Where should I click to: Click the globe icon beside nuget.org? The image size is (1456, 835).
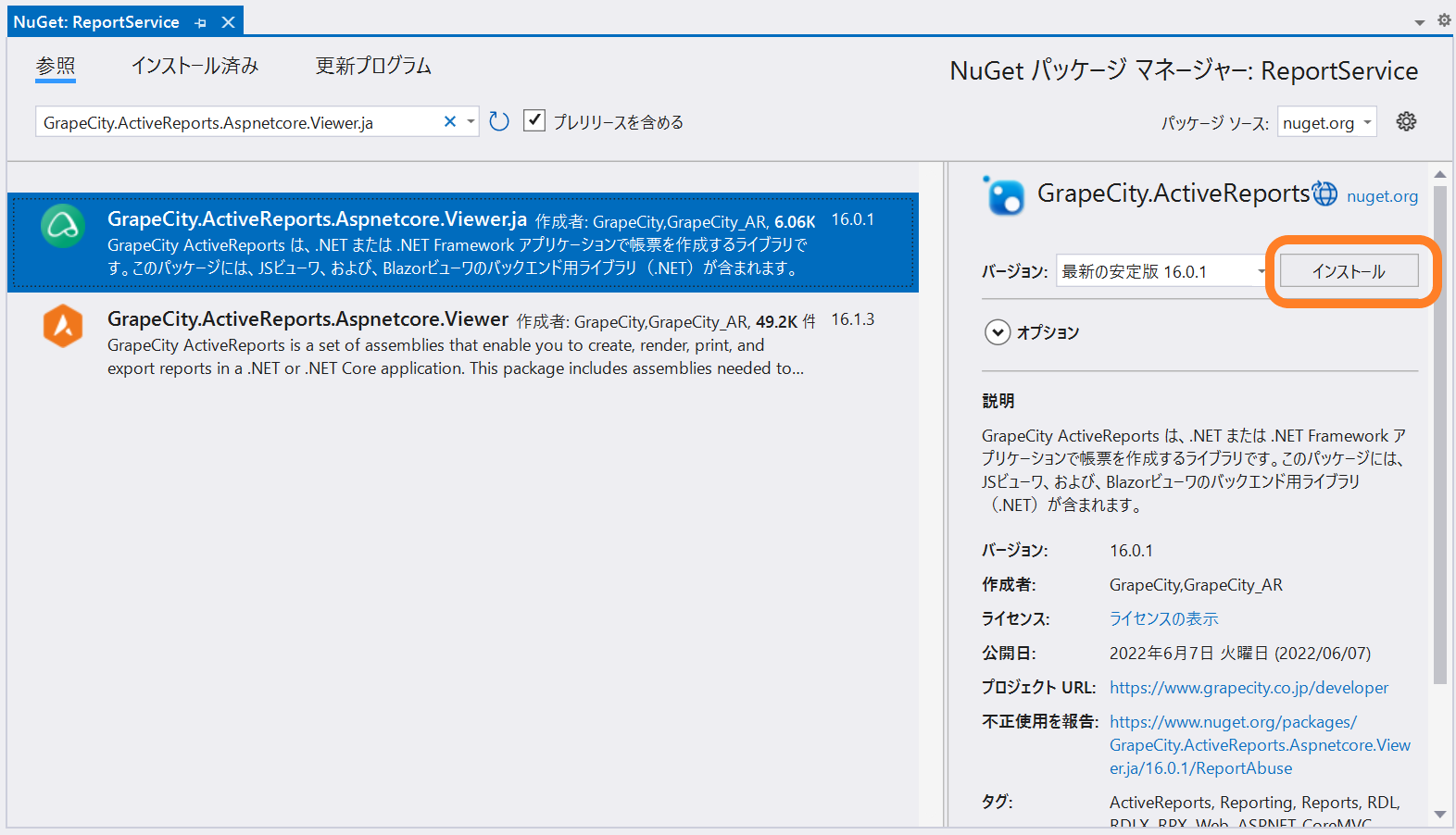[1325, 193]
